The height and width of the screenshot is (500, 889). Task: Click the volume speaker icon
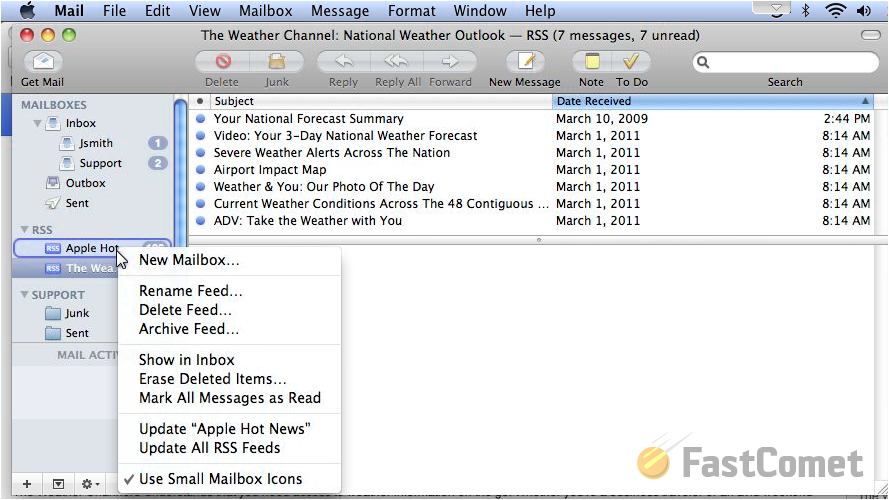[x=864, y=10]
